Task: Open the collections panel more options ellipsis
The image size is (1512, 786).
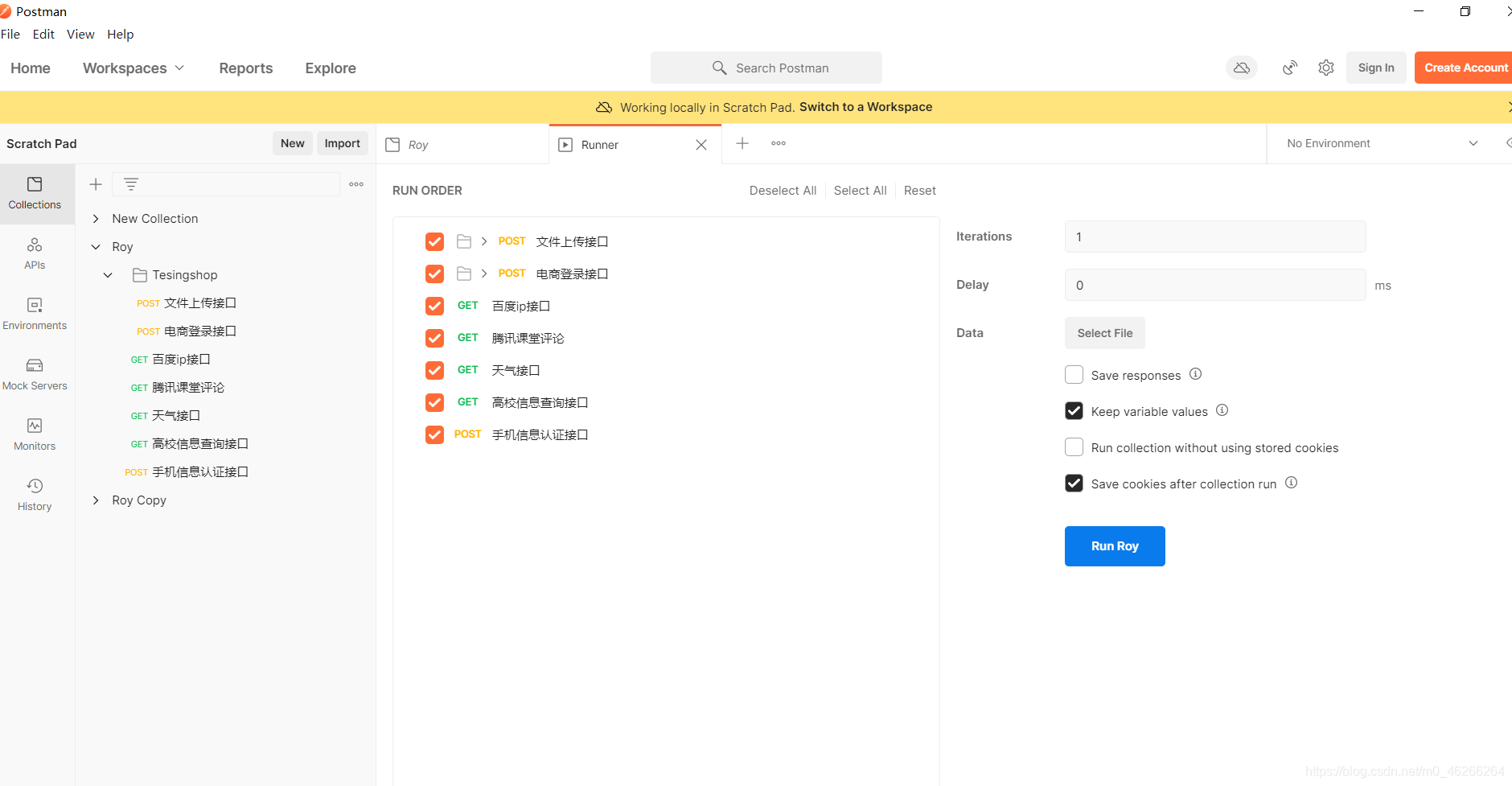Action: tap(356, 184)
